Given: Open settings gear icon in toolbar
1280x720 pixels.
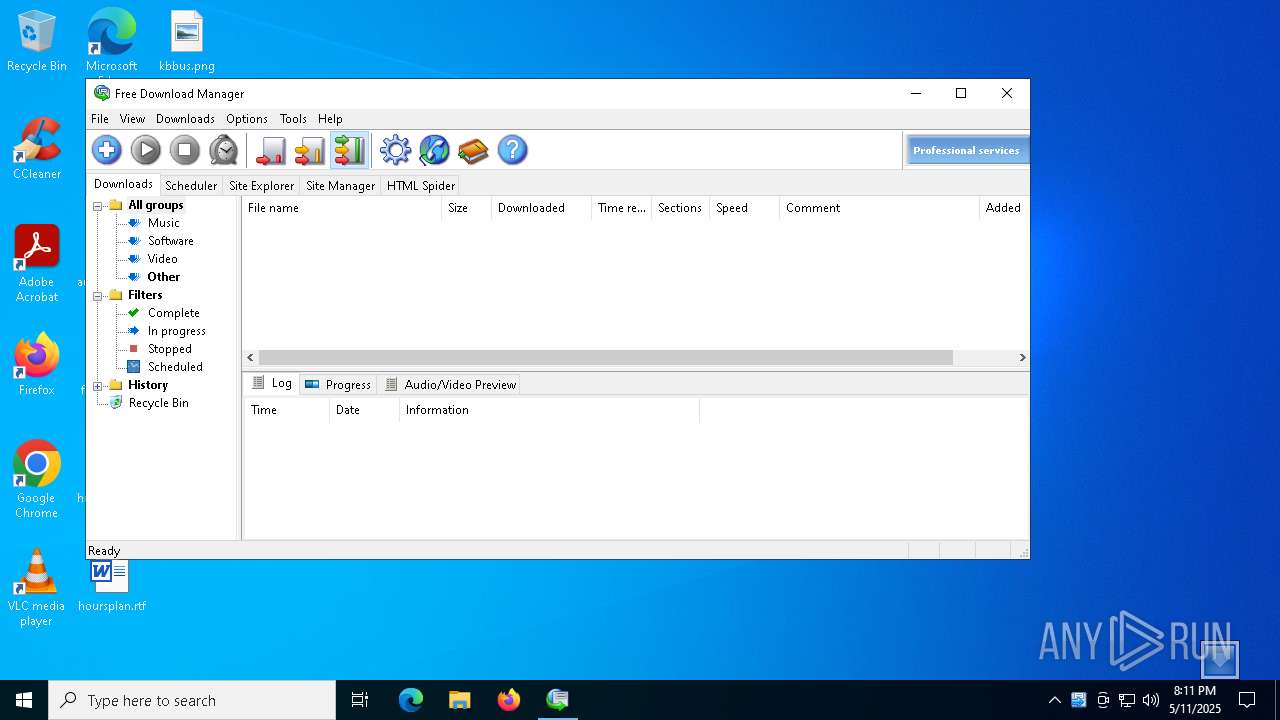Looking at the screenshot, I should (396, 150).
